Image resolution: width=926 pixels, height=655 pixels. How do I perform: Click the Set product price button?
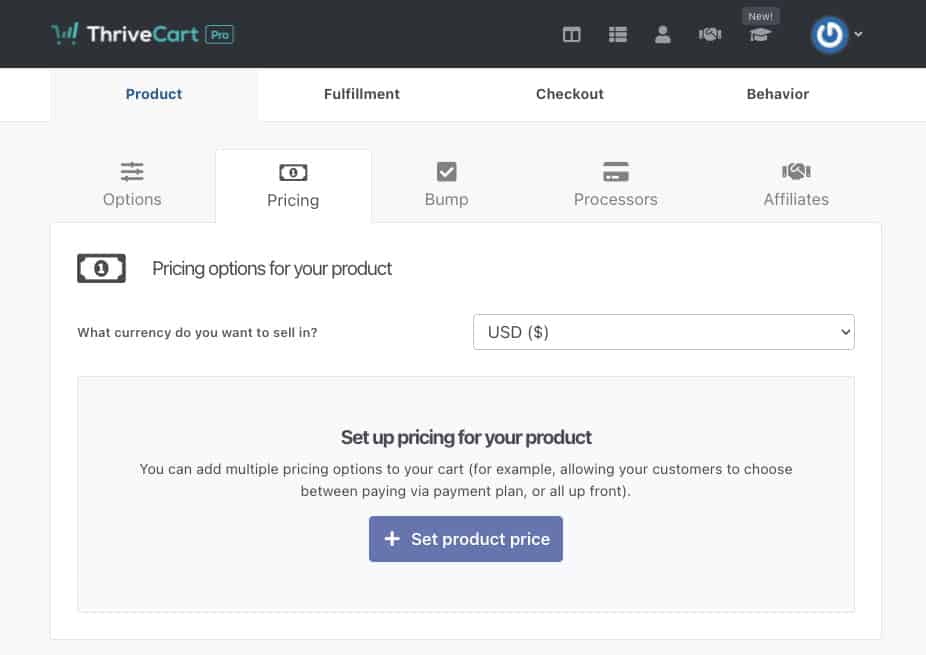click(x=465, y=538)
